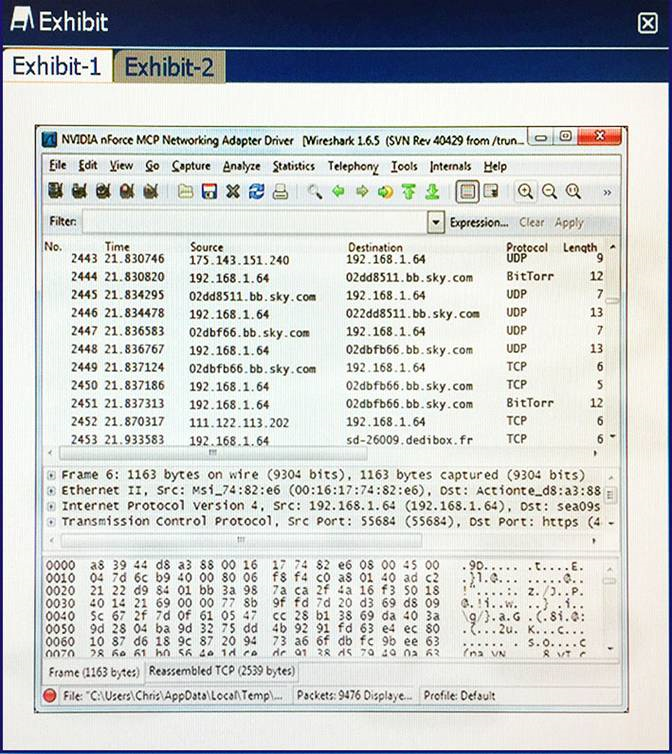672x754 pixels.
Task: Click the Reload capture file icon
Action: (x=256, y=191)
